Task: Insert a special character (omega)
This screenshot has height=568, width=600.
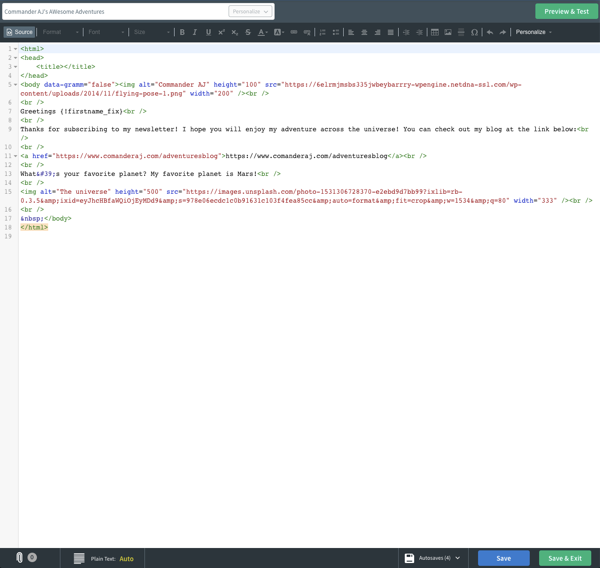Action: pos(474,32)
